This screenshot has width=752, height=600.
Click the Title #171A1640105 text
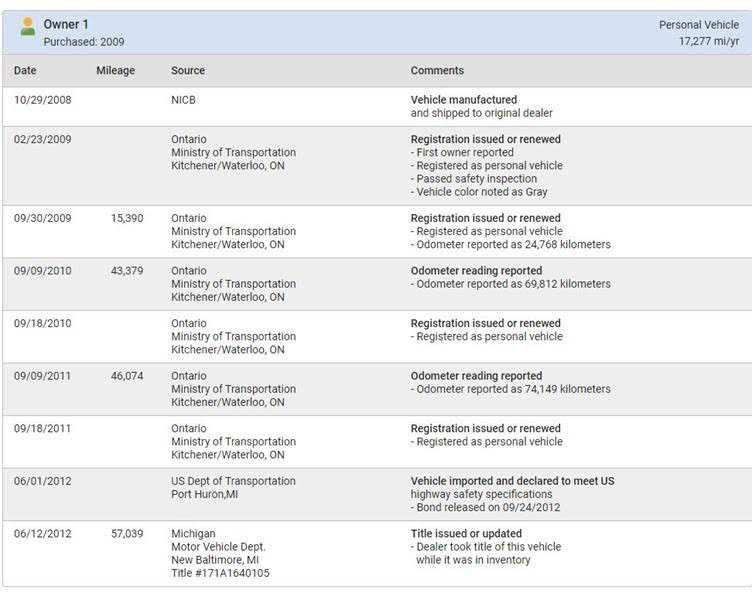(220, 573)
